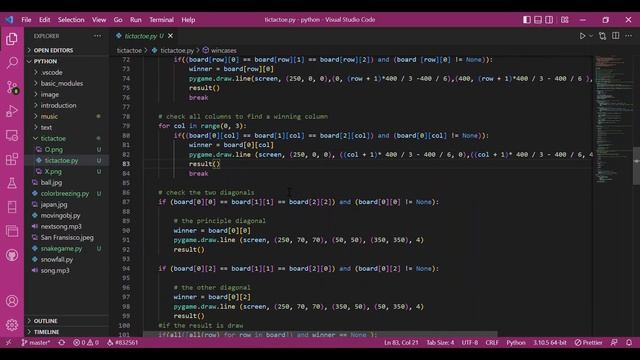Screen dimensions: 640x360
Task: Open dropdown next to Run button
Action: pyautogui.click(x=591, y=36)
